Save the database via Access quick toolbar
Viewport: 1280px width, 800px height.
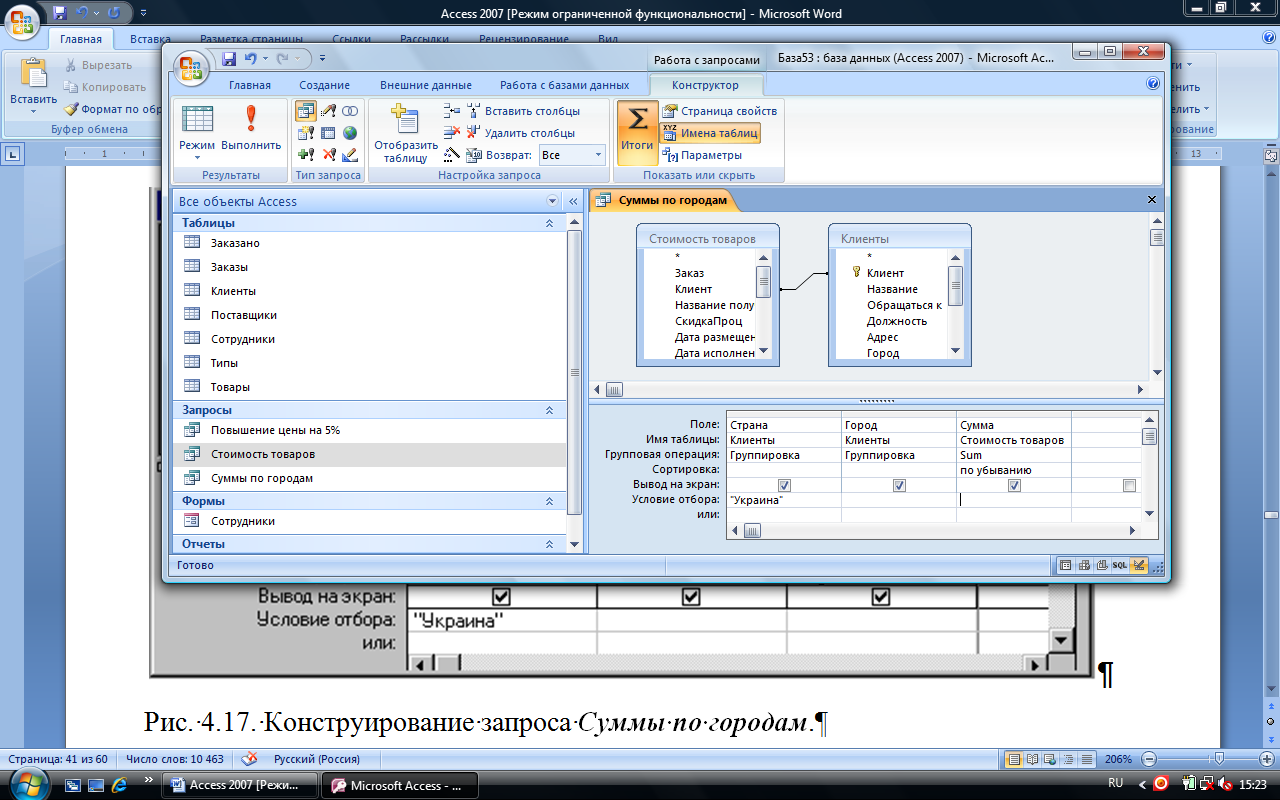[x=229, y=59]
